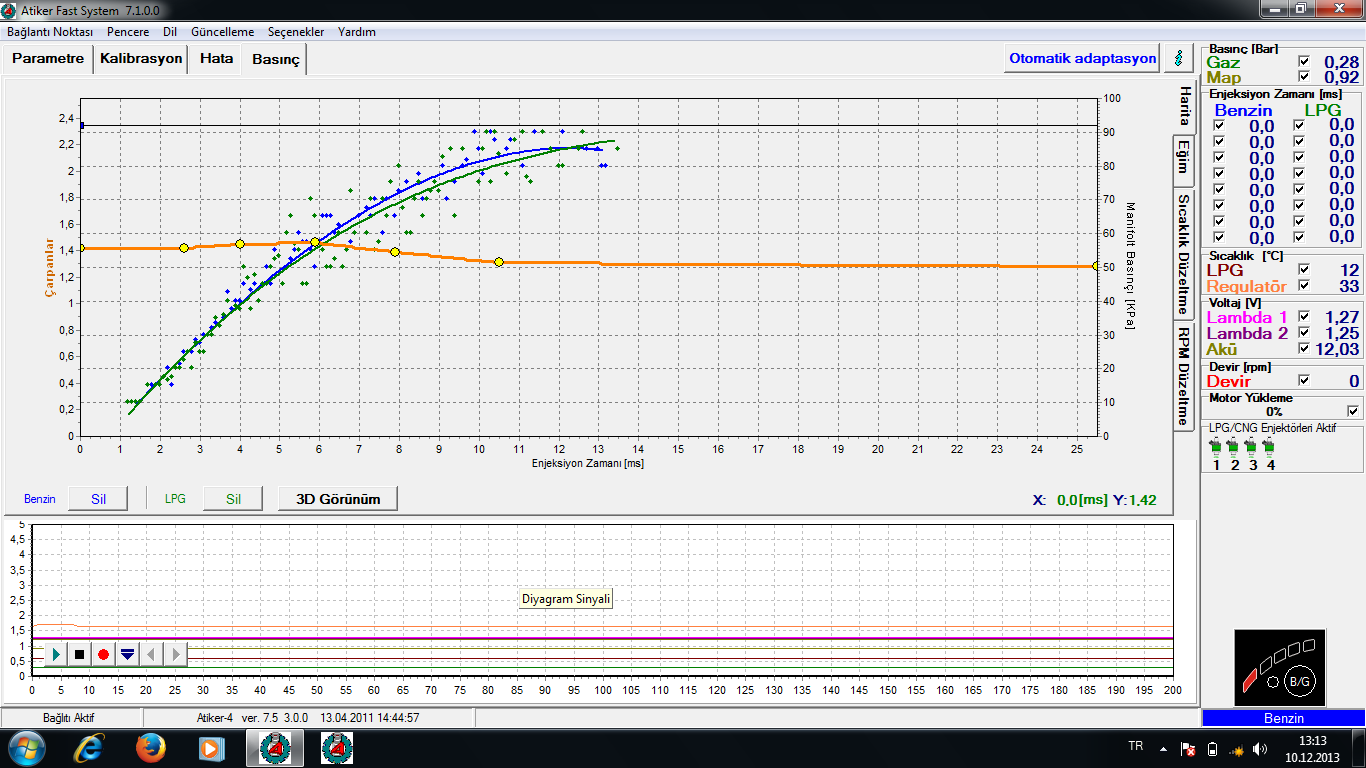Click the blue Benzin status bar indicator
Screen dimensions: 1366x768
click(x=1283, y=718)
